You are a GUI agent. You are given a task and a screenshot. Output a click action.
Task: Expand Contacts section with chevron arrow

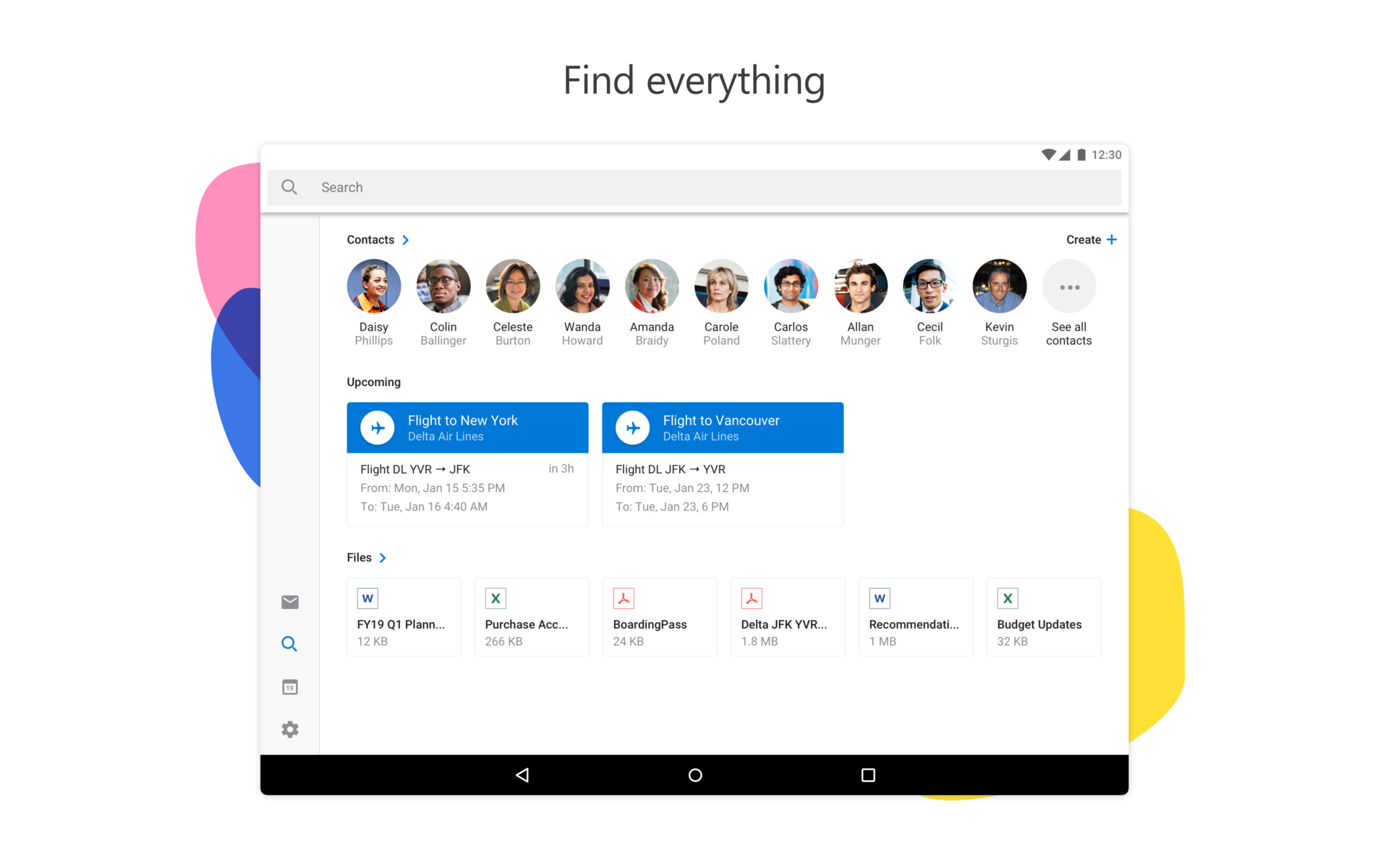coord(406,240)
